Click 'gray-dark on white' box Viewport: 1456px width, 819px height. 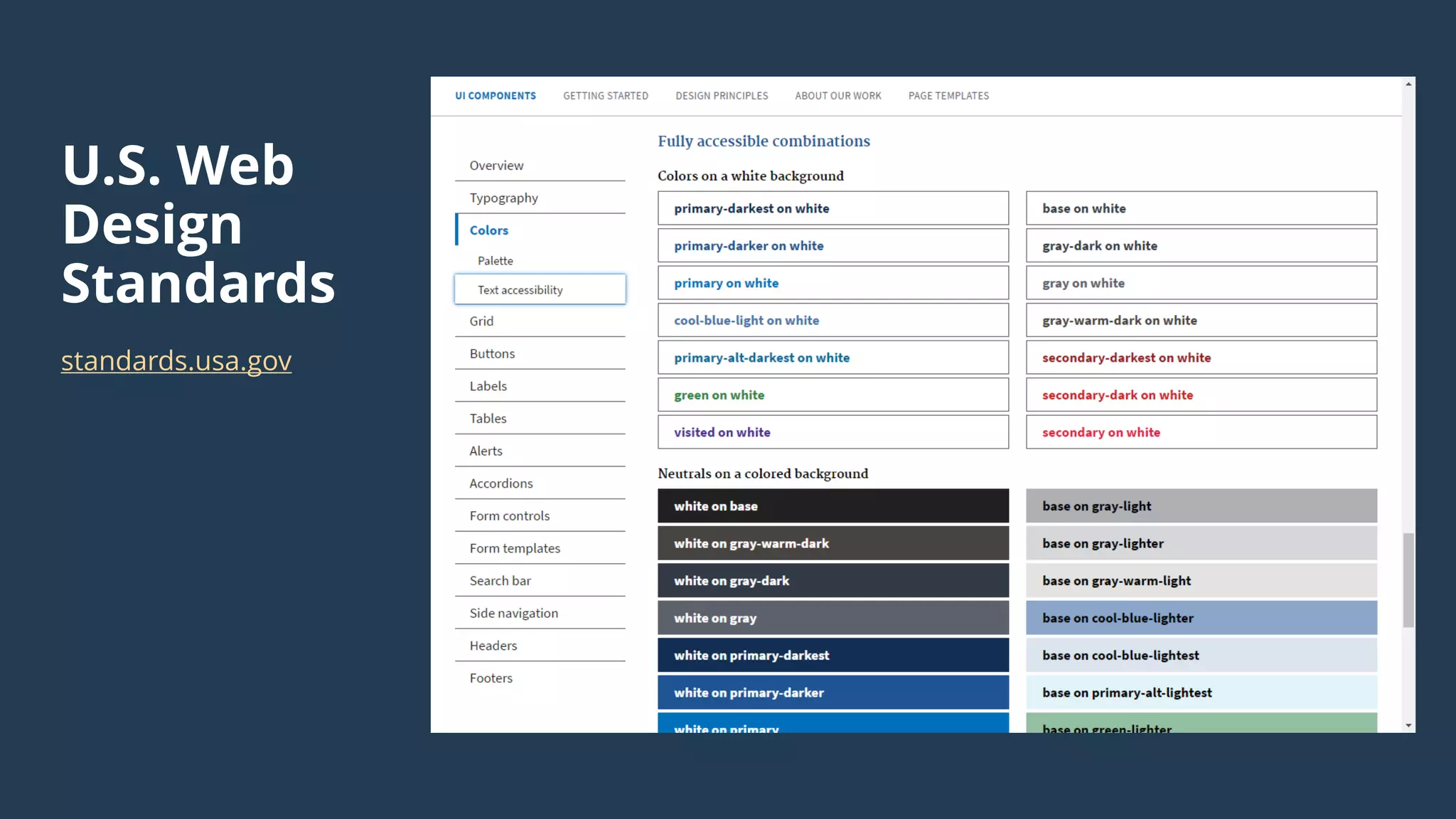[x=1201, y=246]
